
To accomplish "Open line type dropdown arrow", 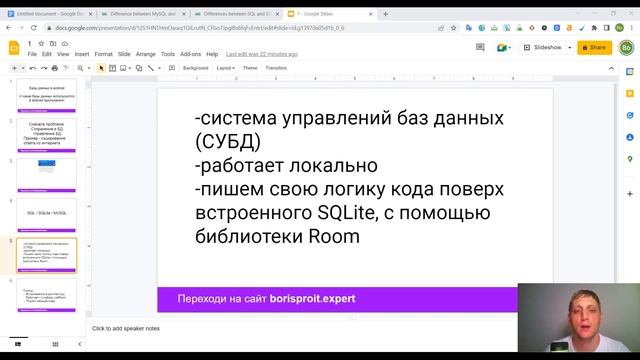I will tap(159, 68).
